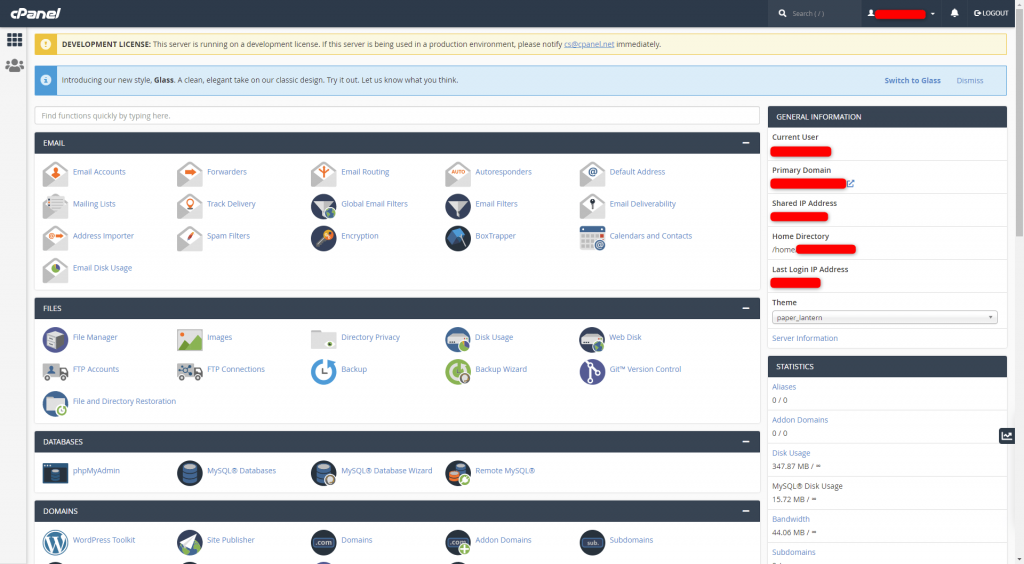The height and width of the screenshot is (564, 1024).
Task: Click the MySQL Databases icon
Action: coord(189,473)
